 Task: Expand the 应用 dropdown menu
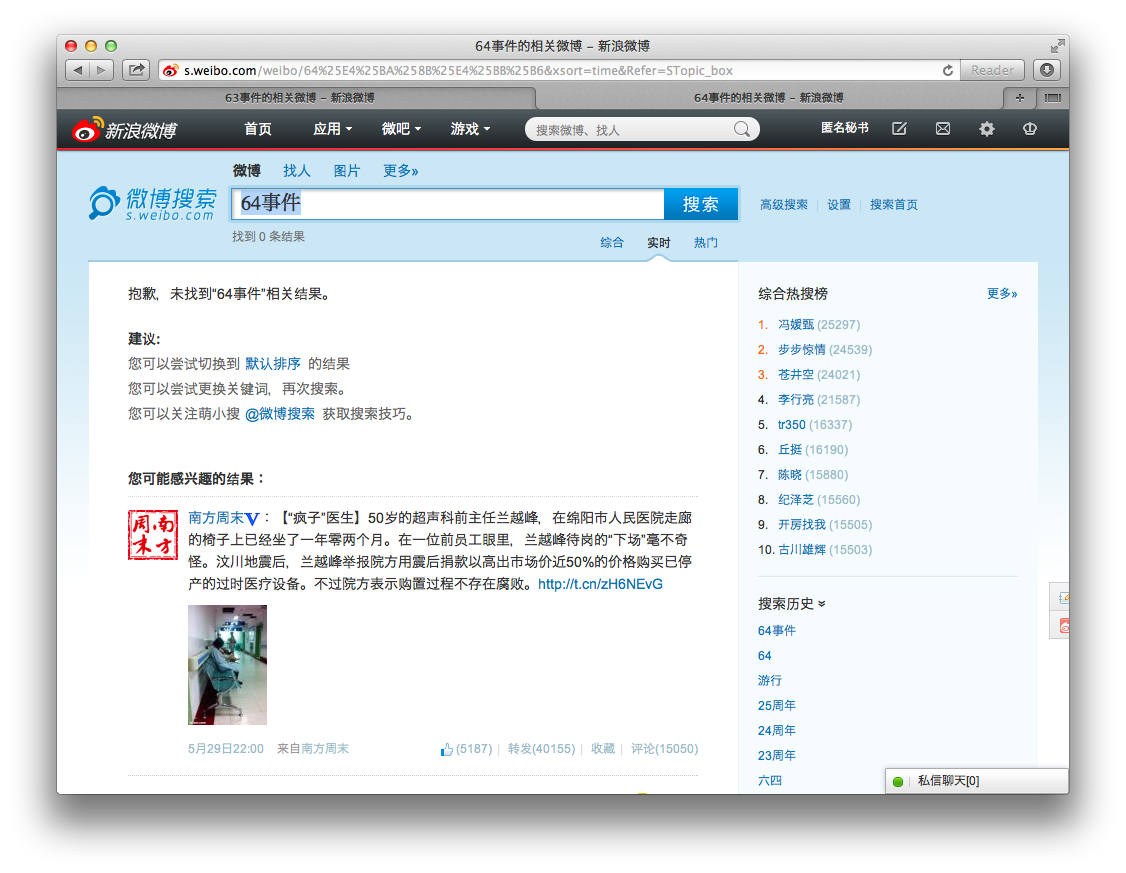click(332, 129)
